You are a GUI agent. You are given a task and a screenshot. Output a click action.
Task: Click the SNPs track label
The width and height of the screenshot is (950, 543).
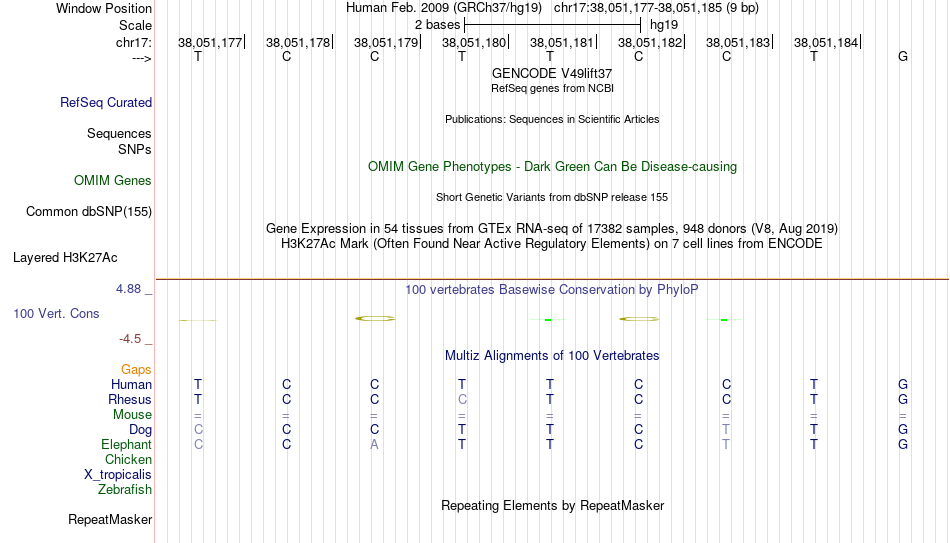135,149
